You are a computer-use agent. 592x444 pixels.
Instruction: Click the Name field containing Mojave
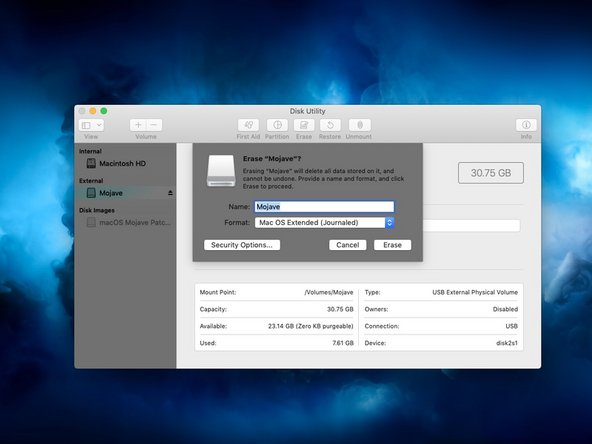(324, 207)
